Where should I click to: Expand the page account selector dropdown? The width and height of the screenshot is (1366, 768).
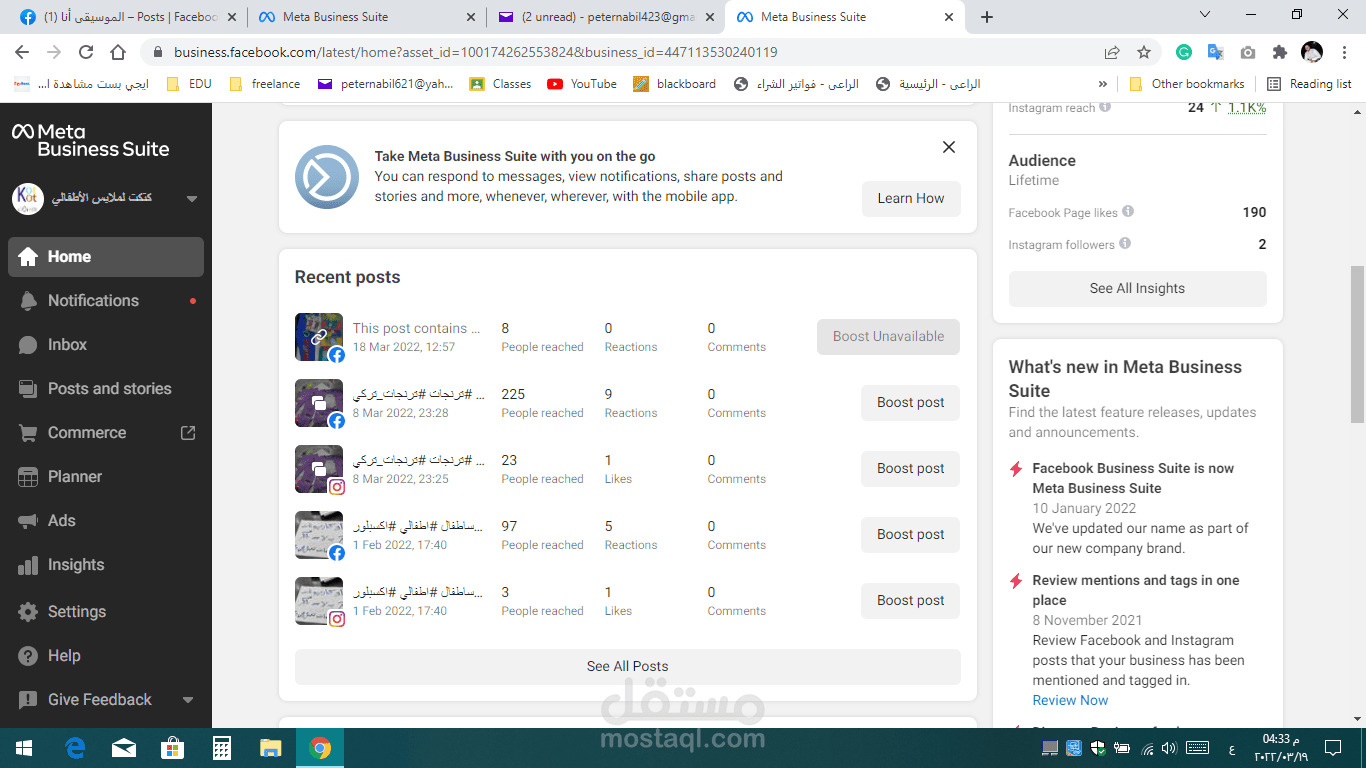click(192, 198)
